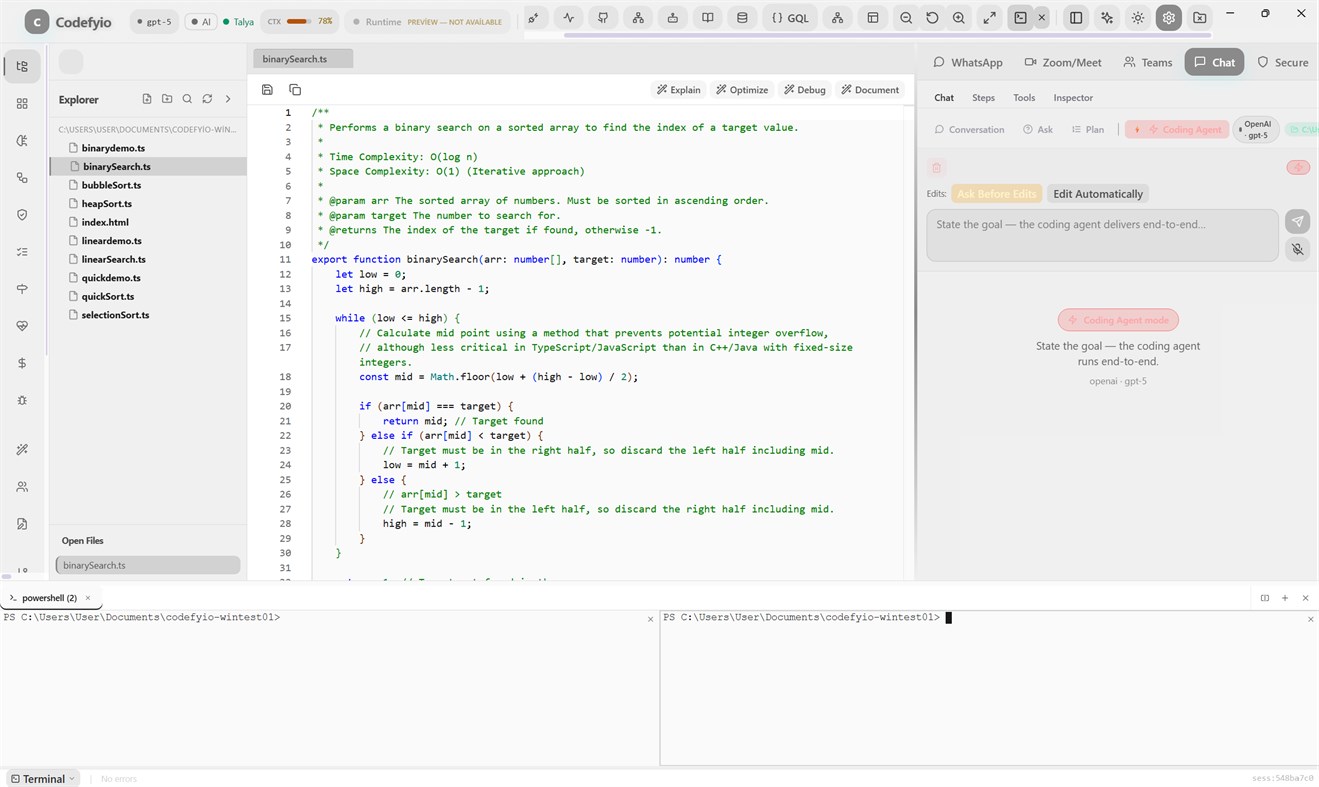Open the grid modules icon in left sidebar
Image resolution: width=1319 pixels, height=787 pixels.
[x=22, y=104]
